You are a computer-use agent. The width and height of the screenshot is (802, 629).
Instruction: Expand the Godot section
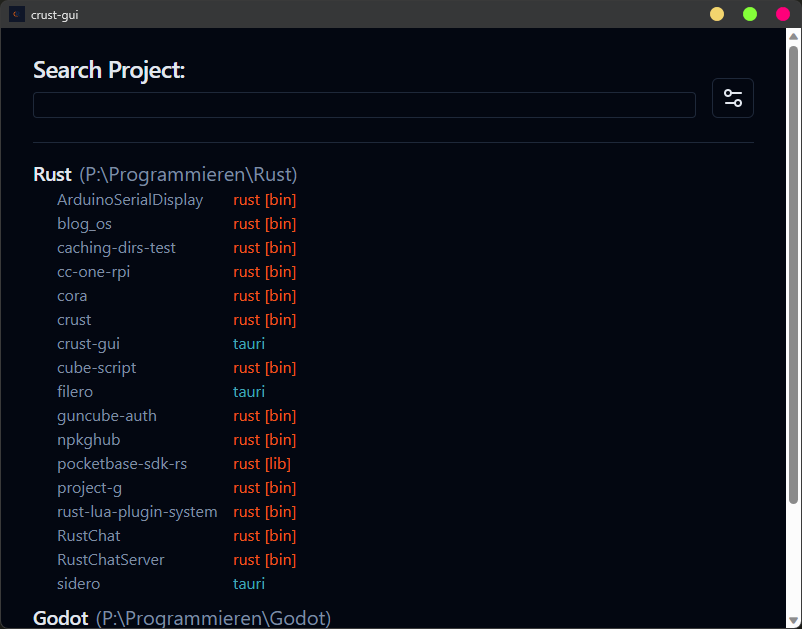tap(60, 618)
